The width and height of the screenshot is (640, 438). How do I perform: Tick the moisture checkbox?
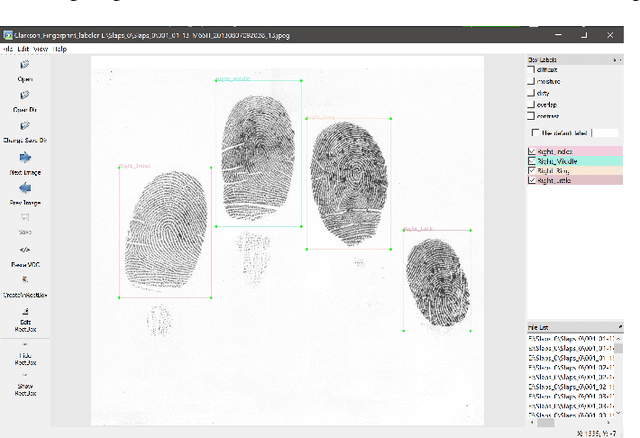click(x=532, y=82)
